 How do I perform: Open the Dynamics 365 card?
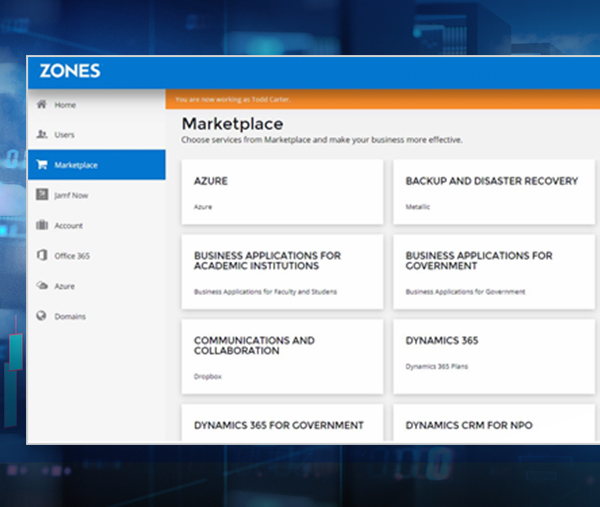coord(494,357)
